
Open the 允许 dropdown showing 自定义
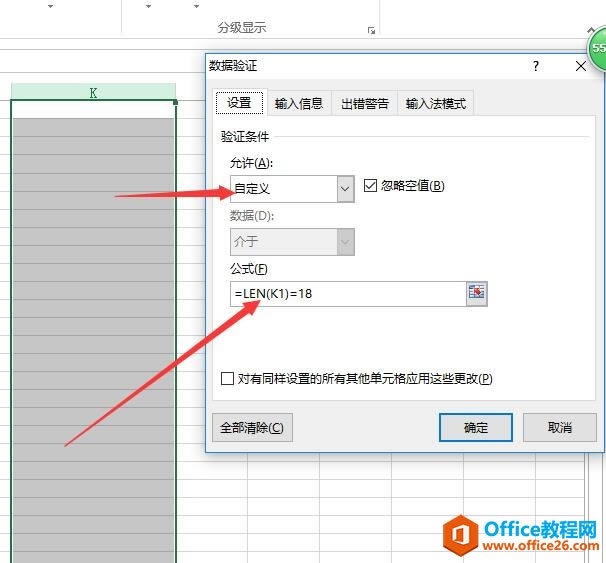(292, 189)
